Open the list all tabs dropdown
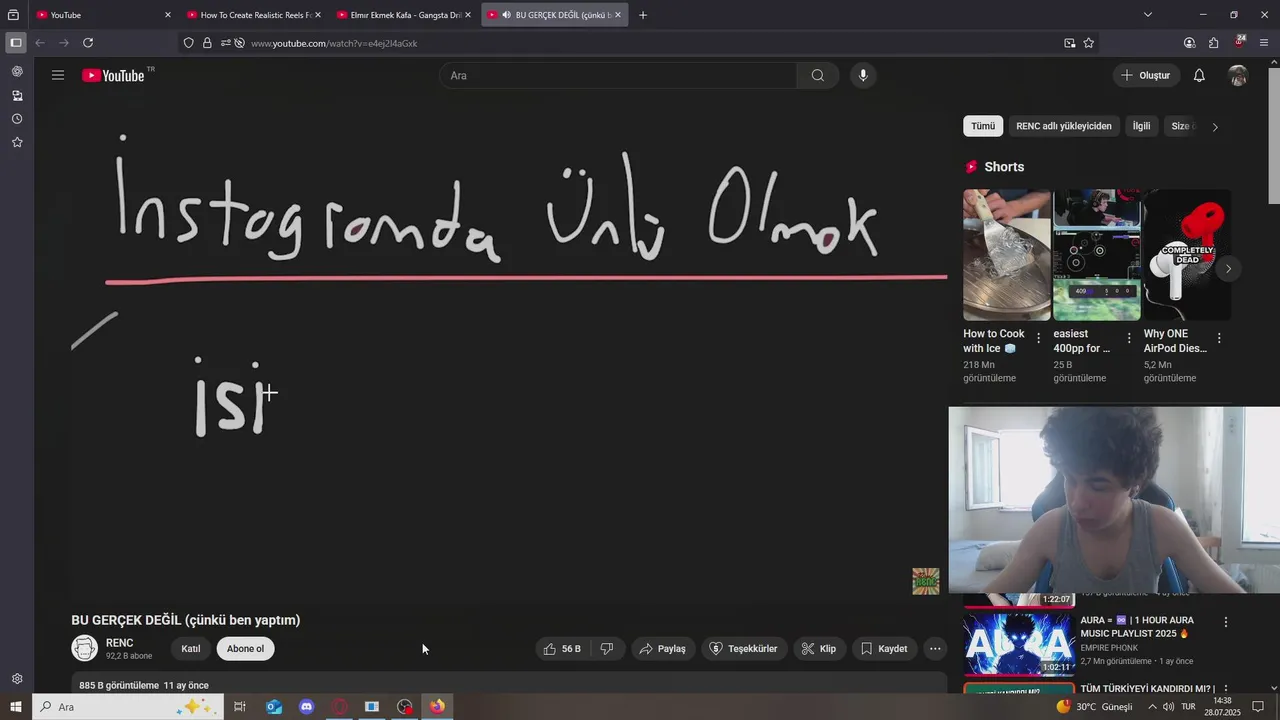 1148,15
